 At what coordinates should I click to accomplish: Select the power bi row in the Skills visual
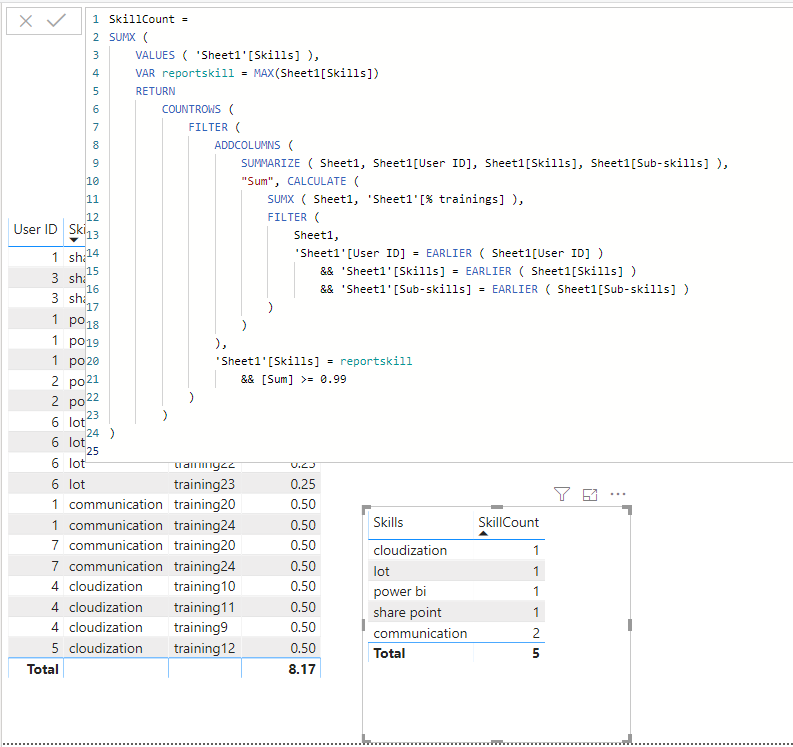click(457, 591)
